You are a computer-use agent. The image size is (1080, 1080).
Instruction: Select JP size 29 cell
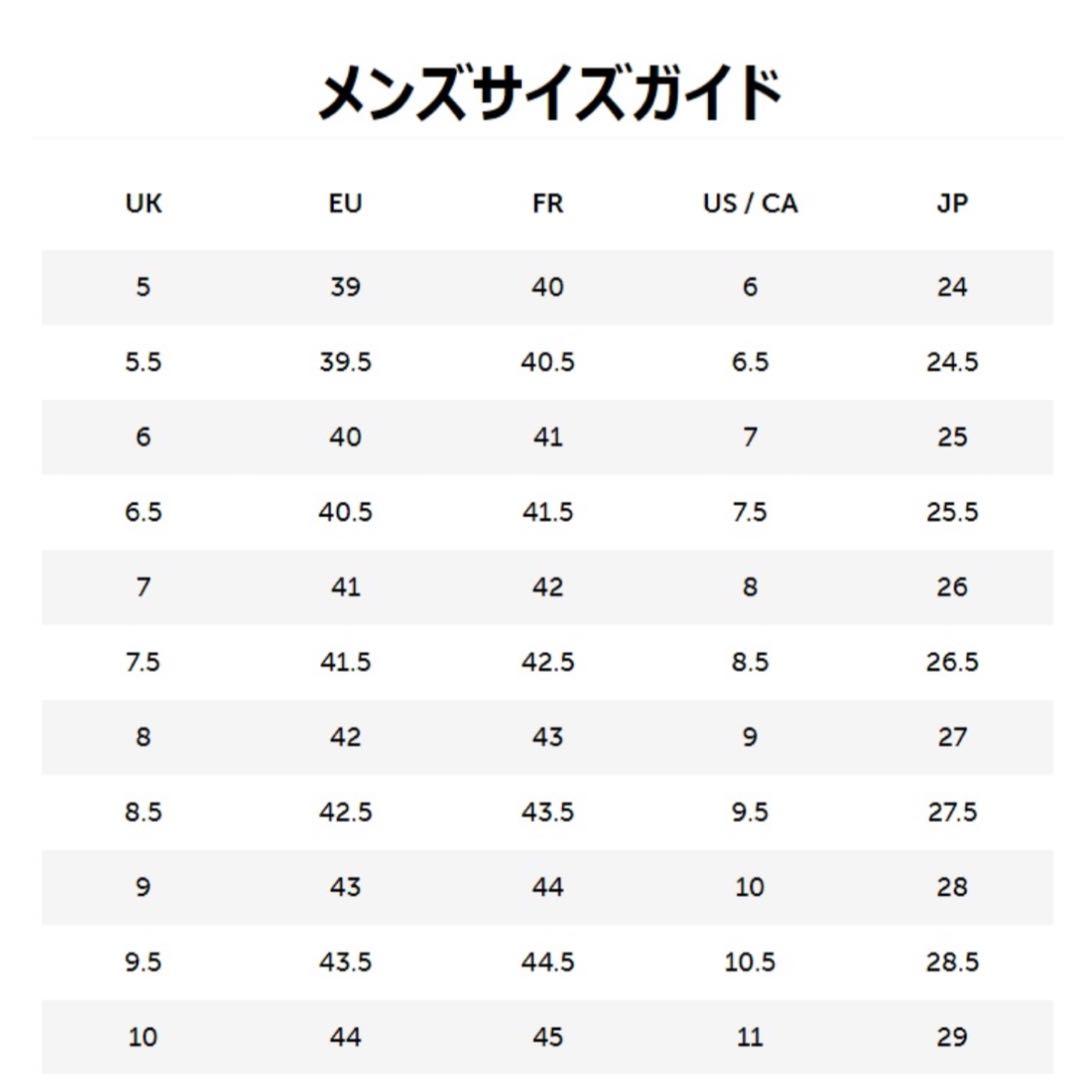952,1037
